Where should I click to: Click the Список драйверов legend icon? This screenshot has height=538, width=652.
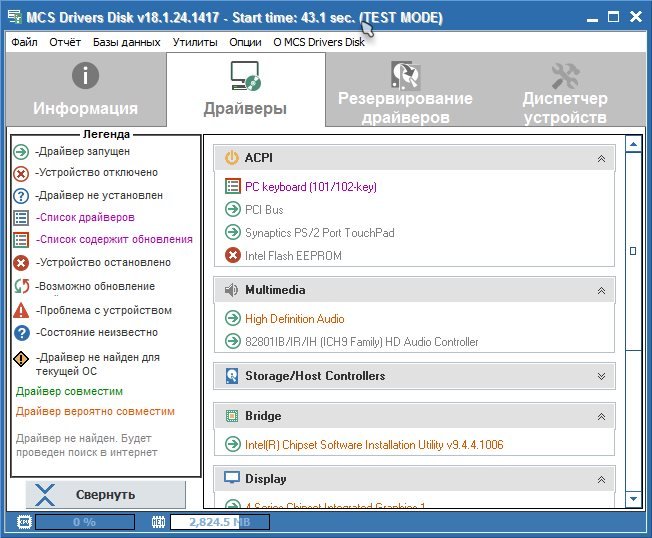(x=21, y=218)
